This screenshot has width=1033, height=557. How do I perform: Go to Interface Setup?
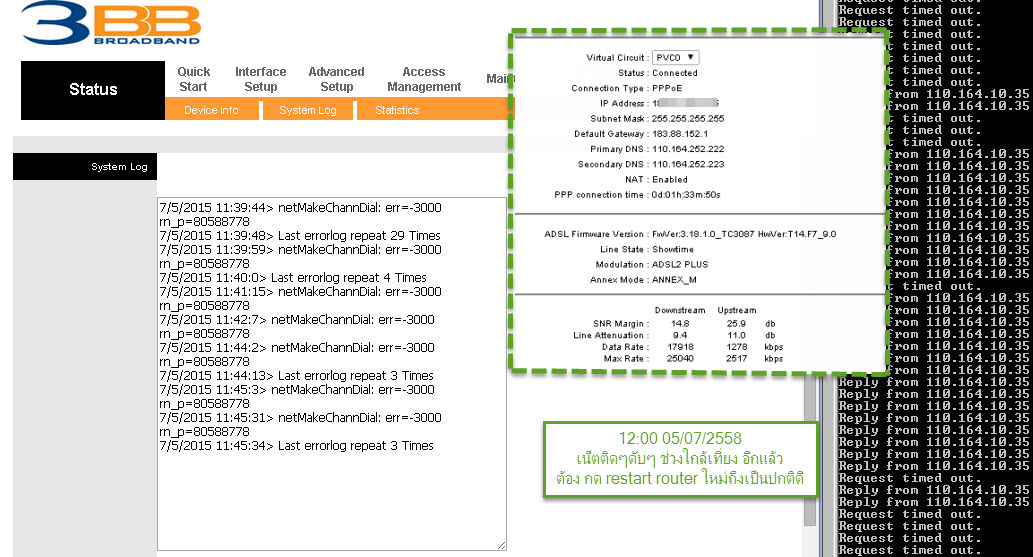(260, 79)
